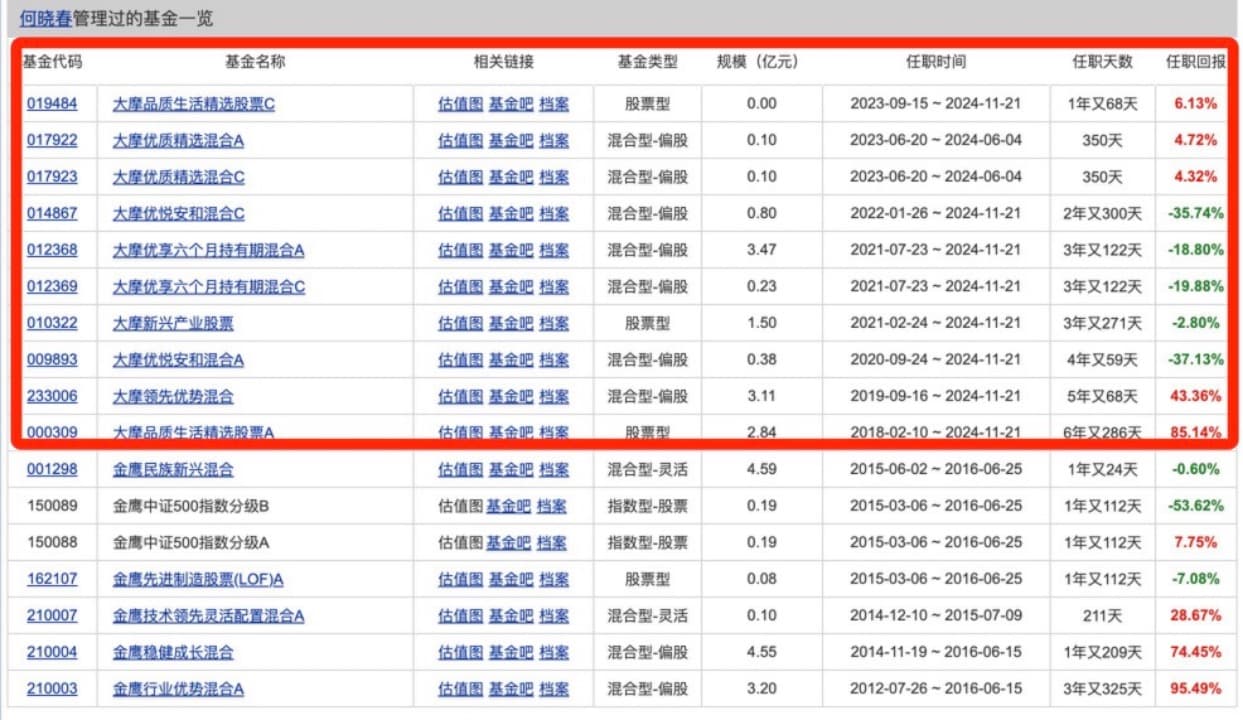1243x720 pixels.
Task: Open fund code 210007 link
Action: point(51,616)
